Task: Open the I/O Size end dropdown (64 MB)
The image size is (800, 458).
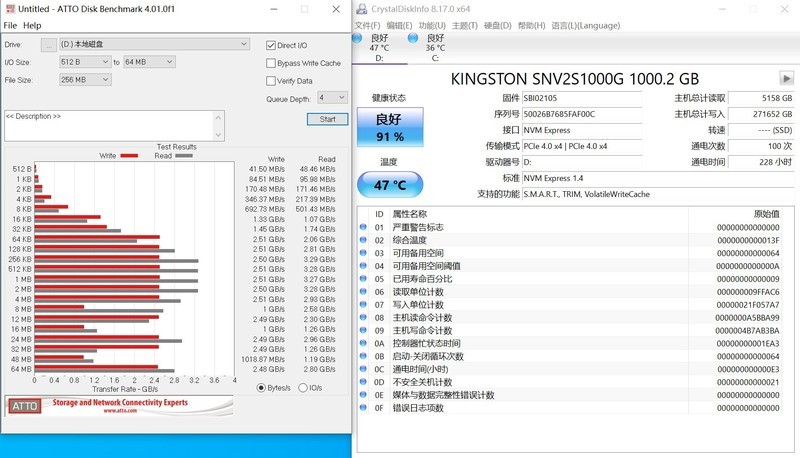Action: (x=149, y=62)
